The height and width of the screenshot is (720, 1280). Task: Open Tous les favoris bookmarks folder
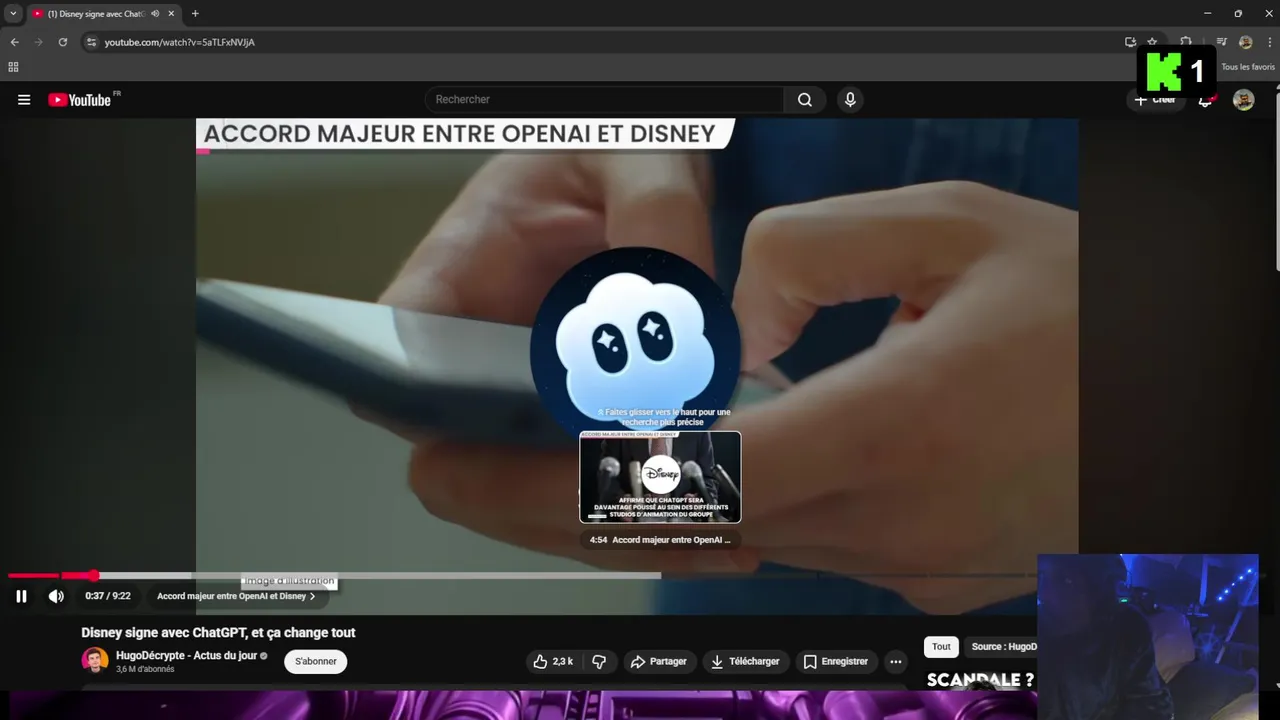pos(1248,67)
